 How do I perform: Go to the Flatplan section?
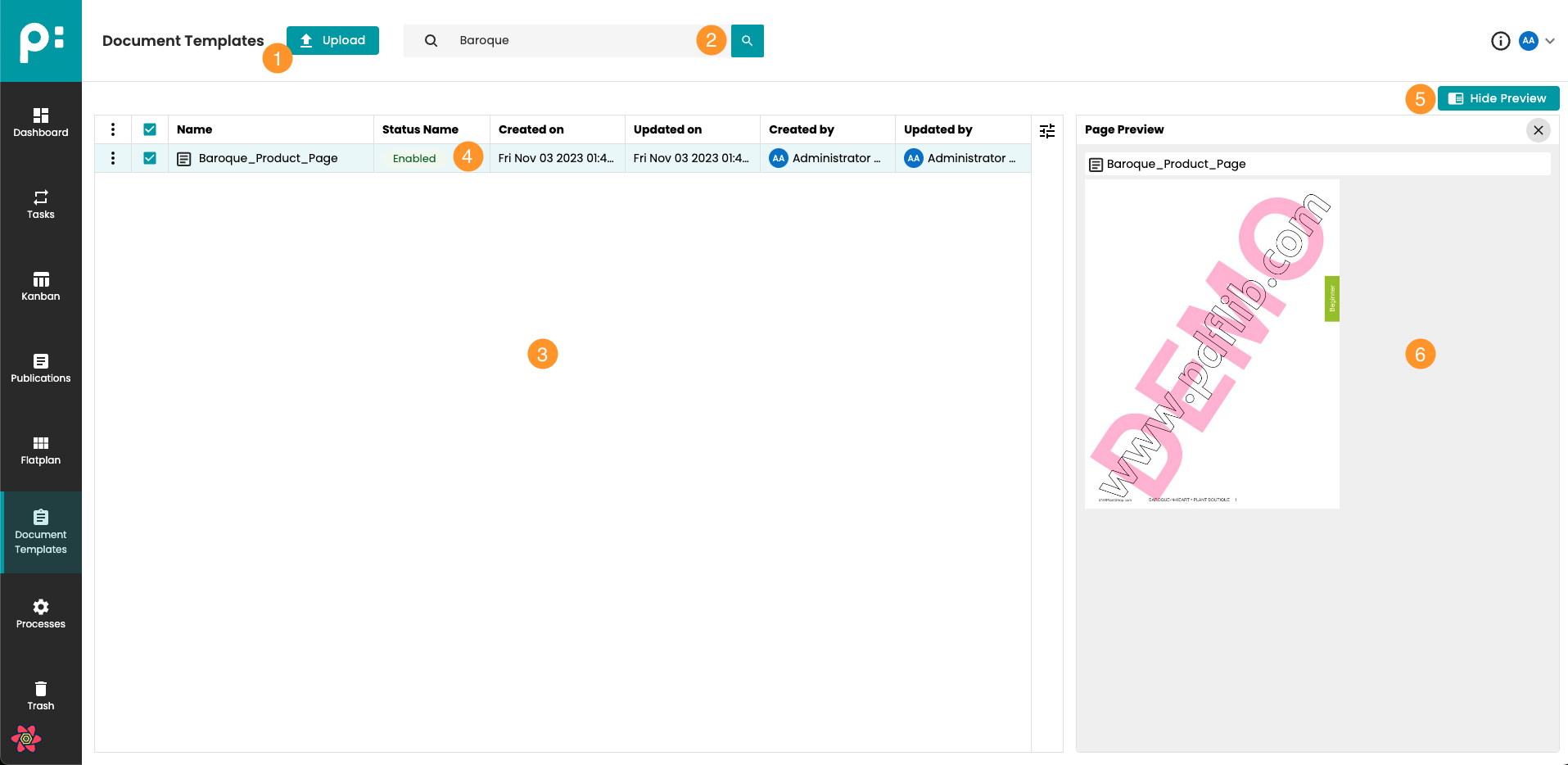tap(41, 450)
